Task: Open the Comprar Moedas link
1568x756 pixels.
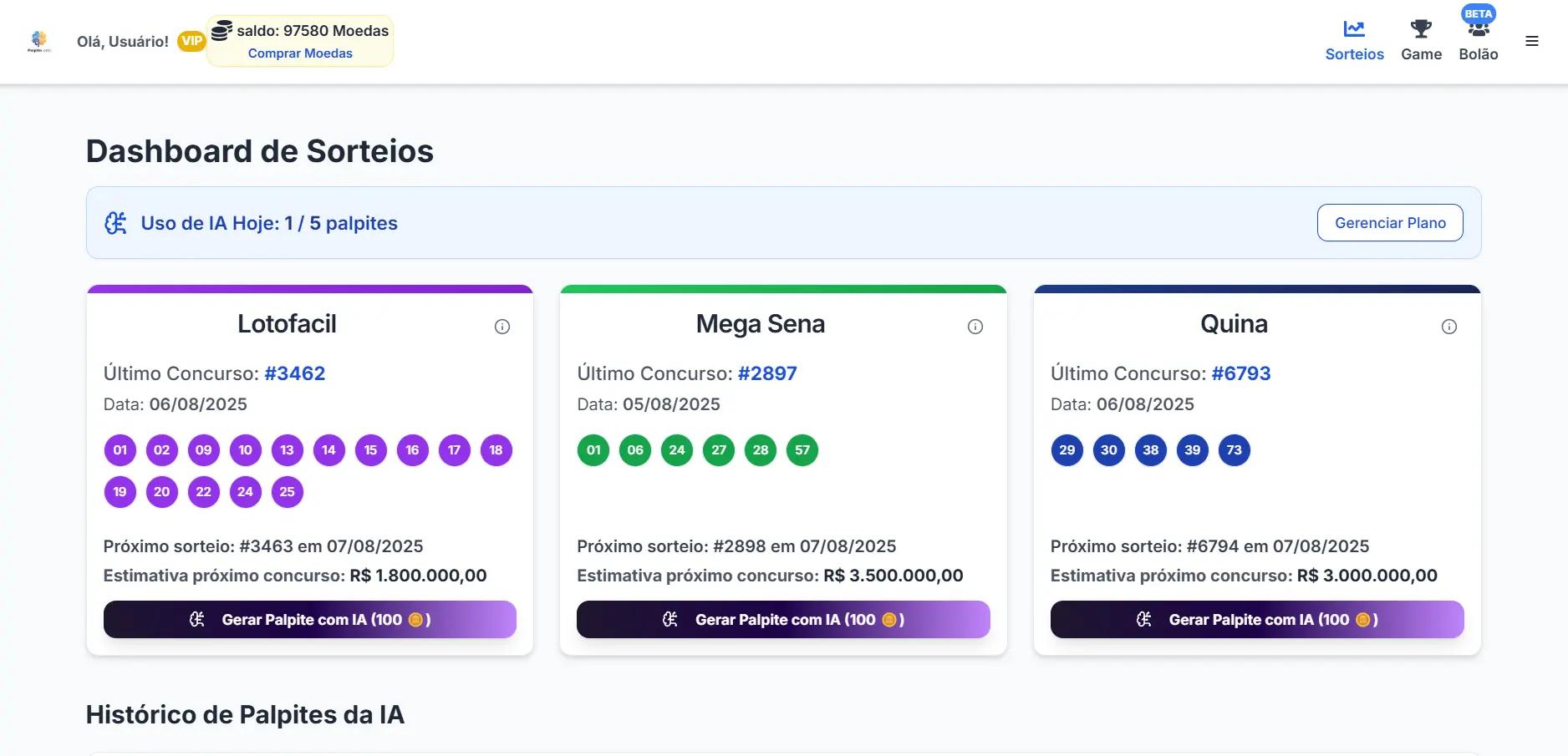Action: click(300, 53)
